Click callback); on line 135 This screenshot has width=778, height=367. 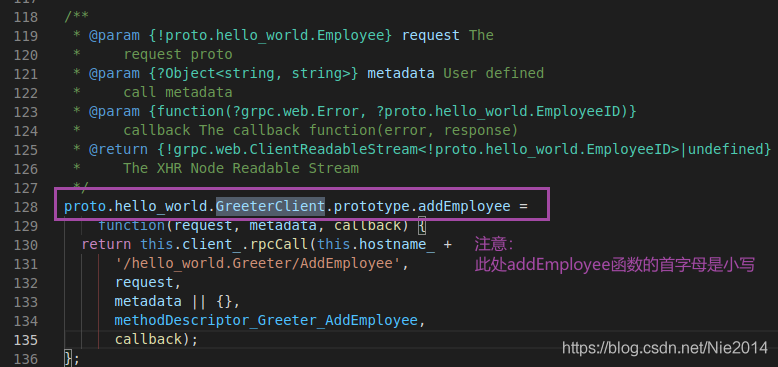pyautogui.click(x=156, y=339)
